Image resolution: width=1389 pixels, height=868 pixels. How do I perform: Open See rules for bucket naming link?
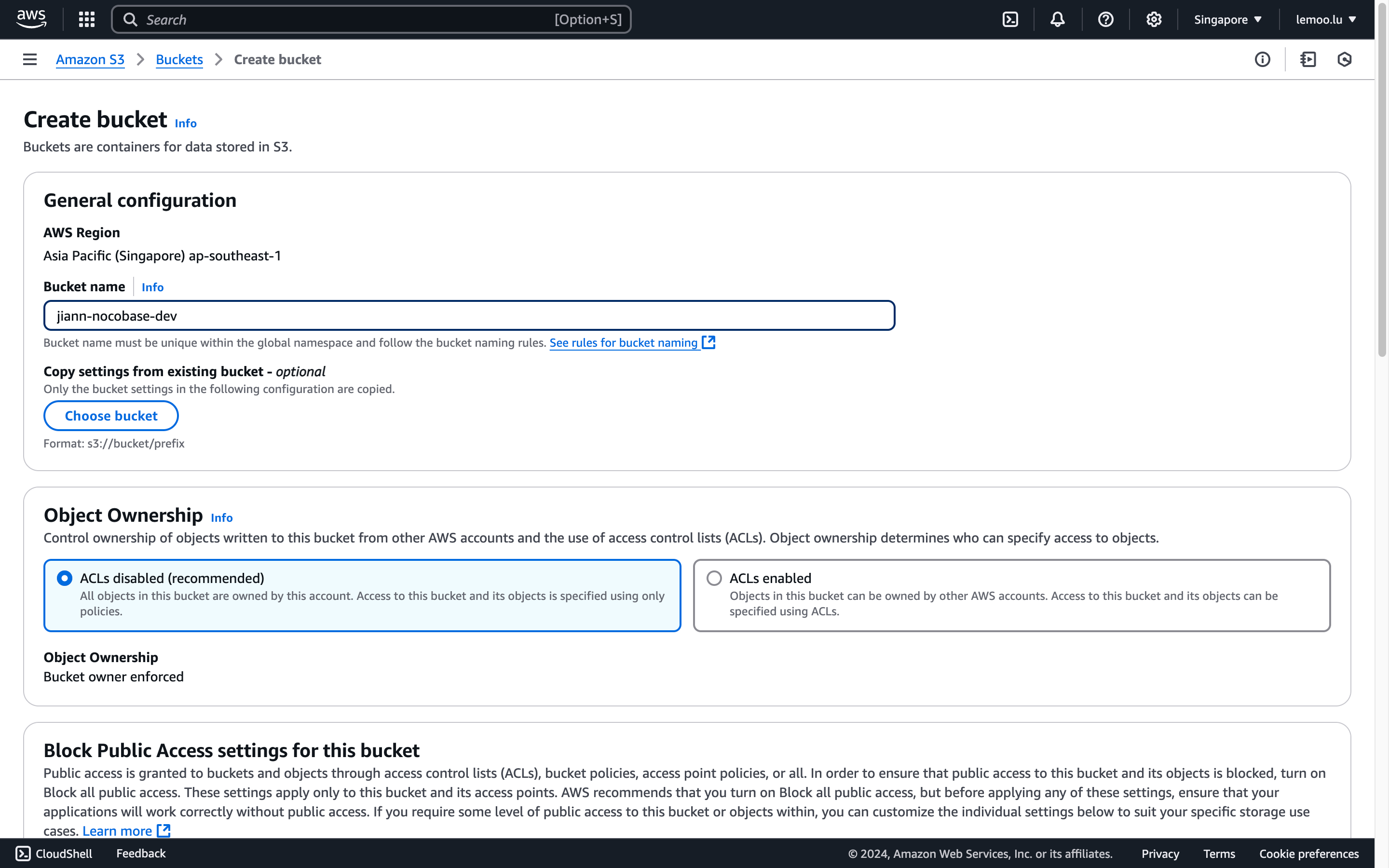pyautogui.click(x=623, y=343)
